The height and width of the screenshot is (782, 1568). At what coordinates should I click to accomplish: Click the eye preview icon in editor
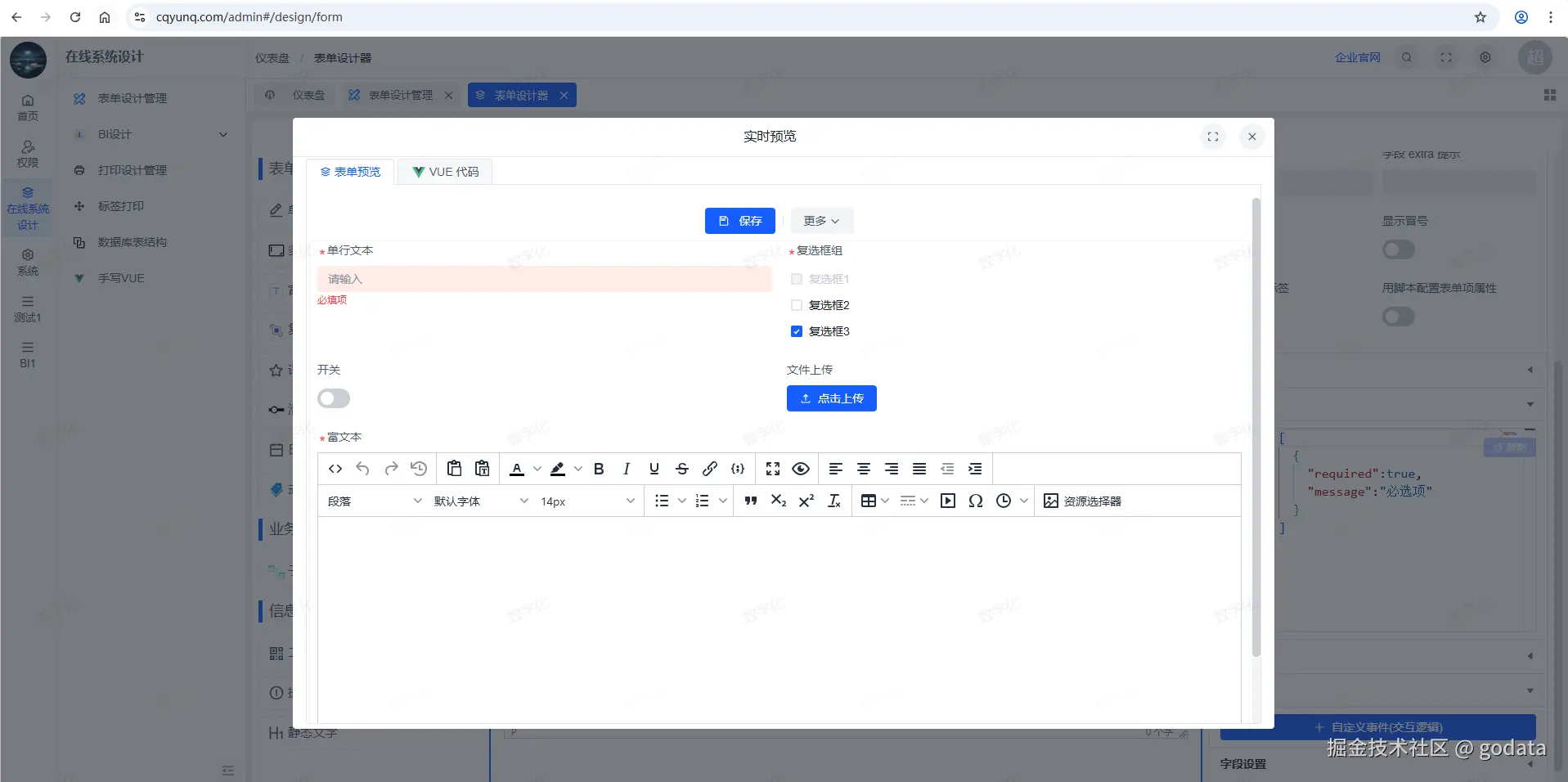pyautogui.click(x=801, y=469)
